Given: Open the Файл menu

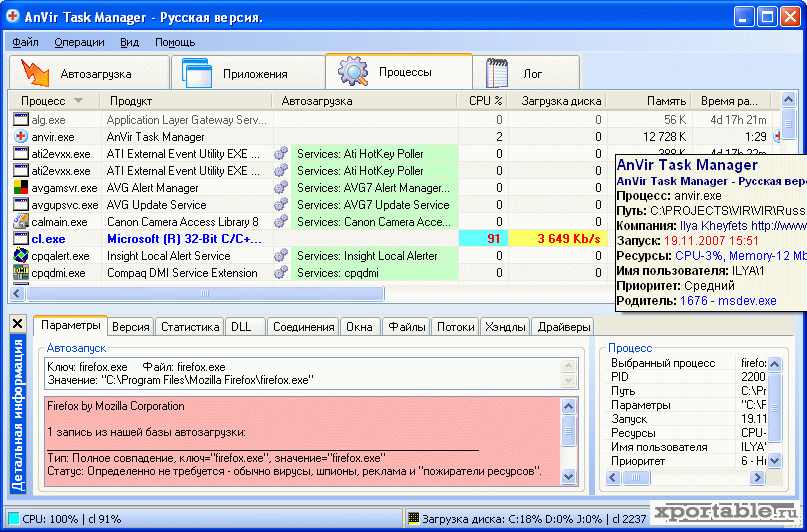Looking at the screenshot, I should pyautogui.click(x=25, y=42).
